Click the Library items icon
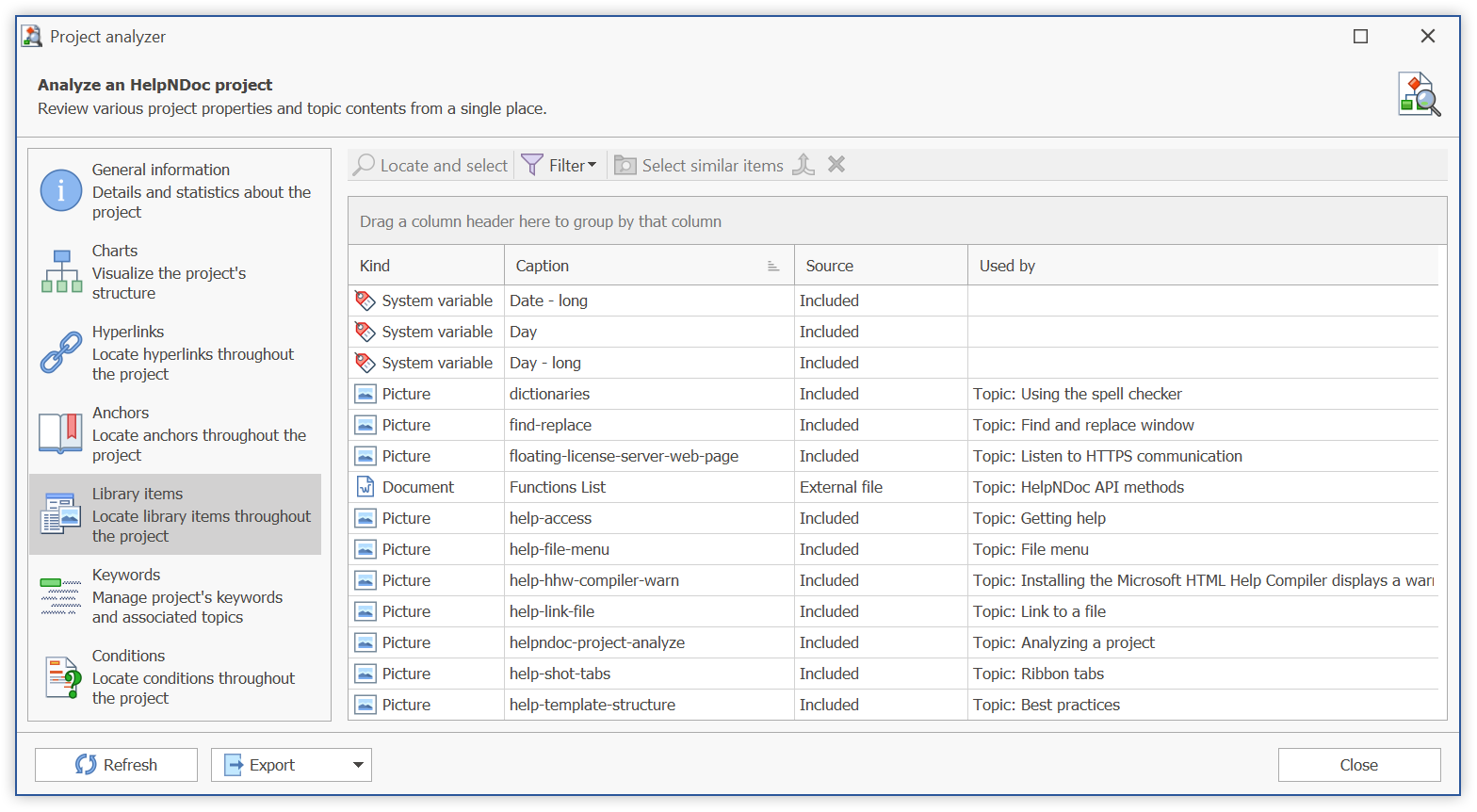This screenshot has height=812, width=1477. click(61, 514)
